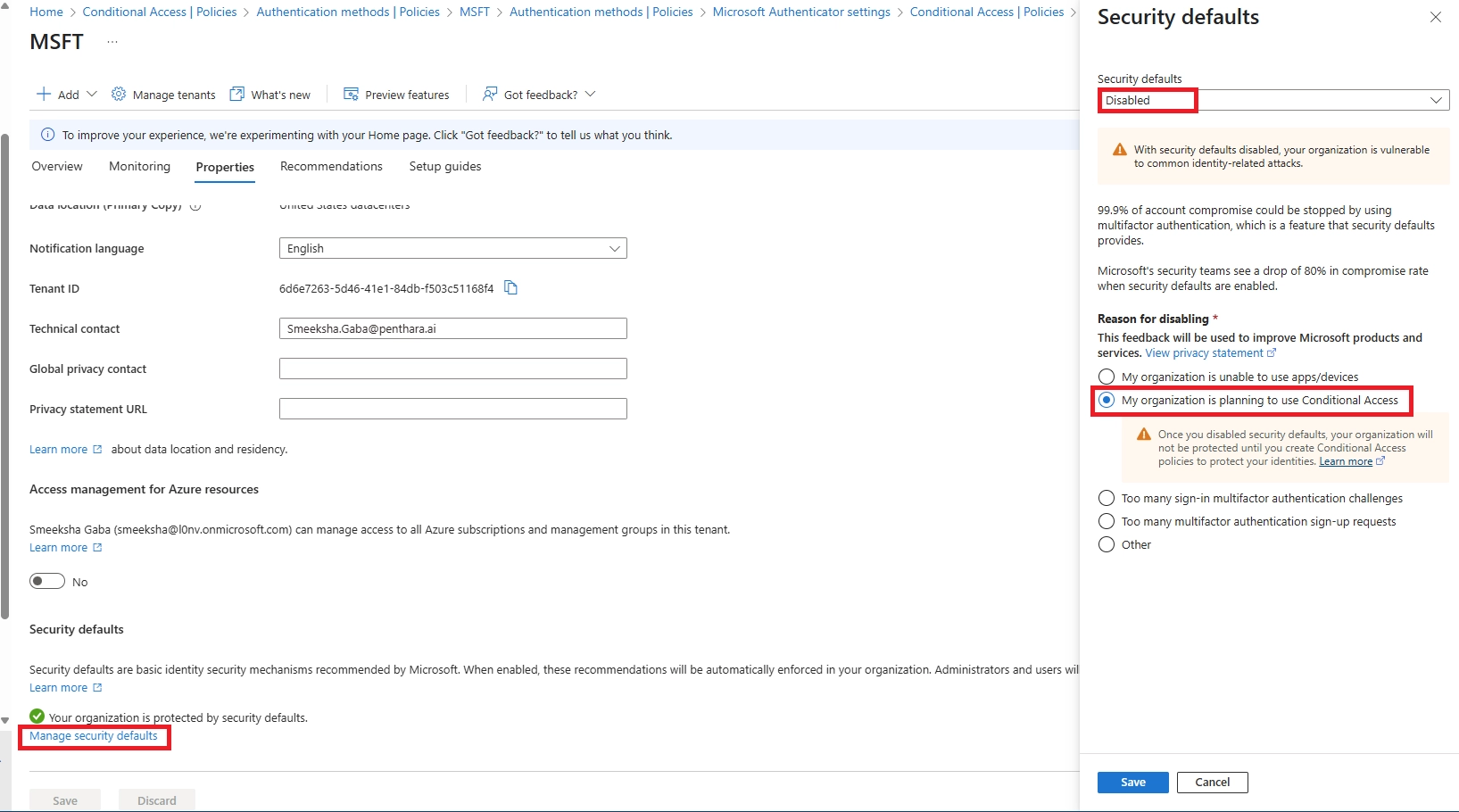Screen dimensions: 1459x812
Task: Open the Security defaults Disabled dropdown
Action: 1273,100
